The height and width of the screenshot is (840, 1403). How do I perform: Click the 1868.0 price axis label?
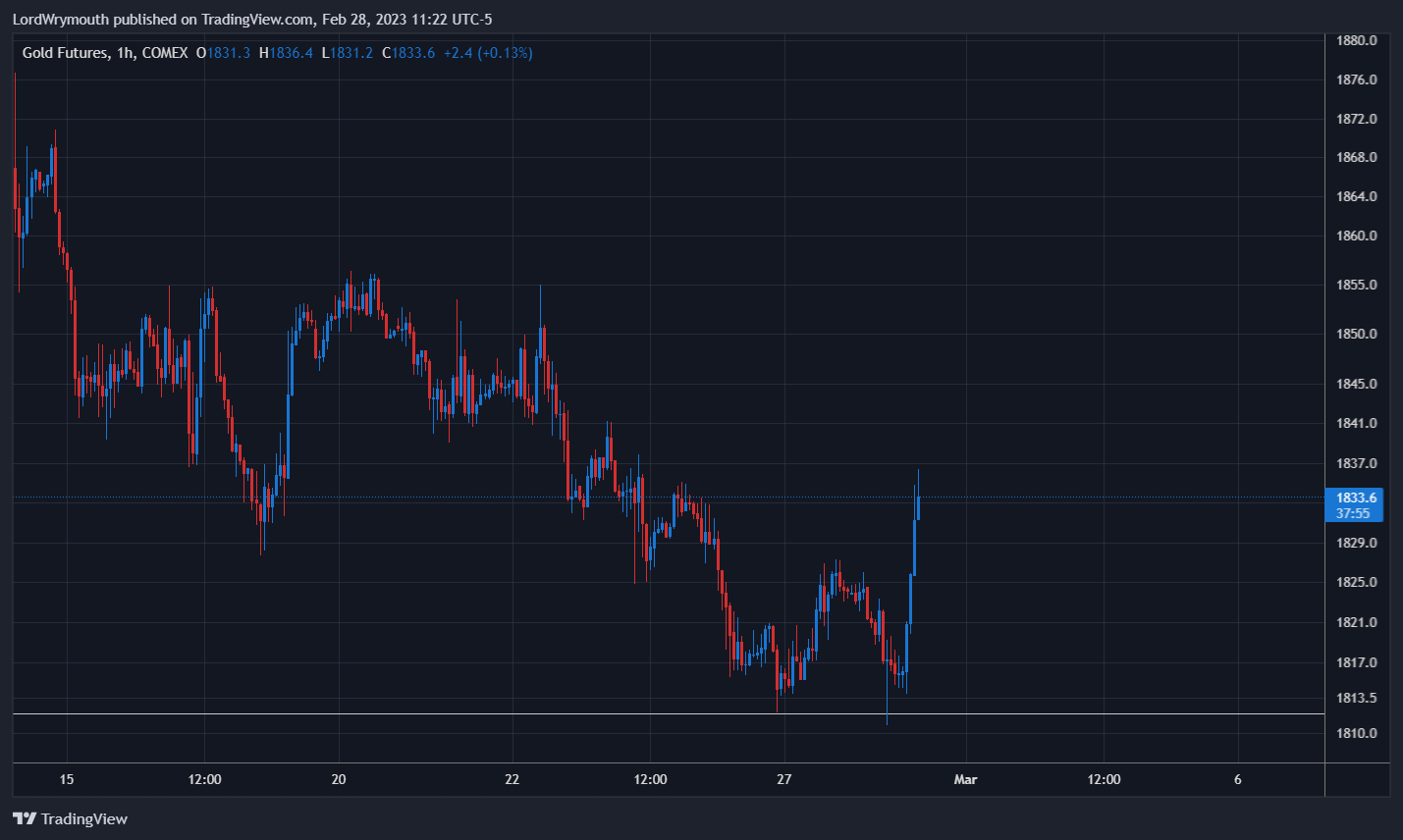pyautogui.click(x=1357, y=157)
